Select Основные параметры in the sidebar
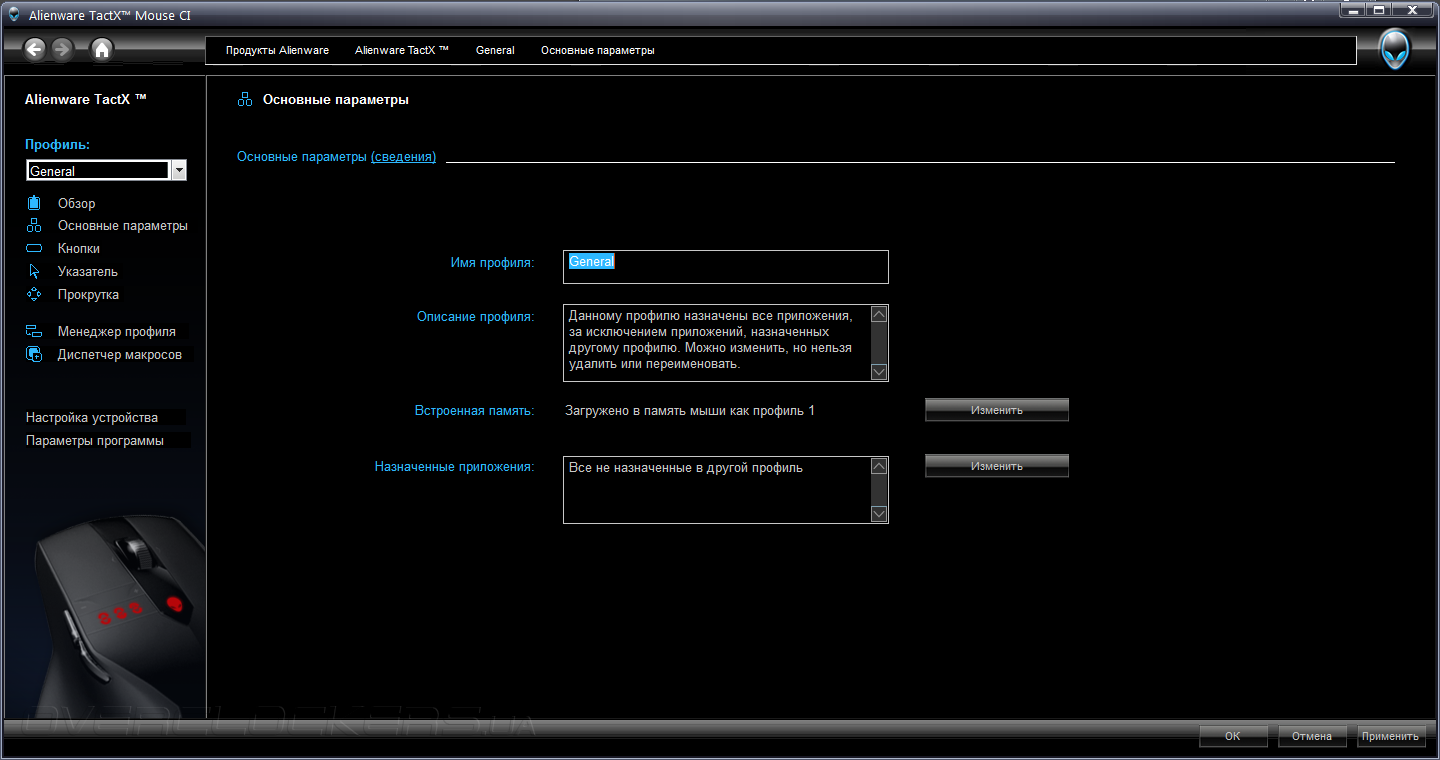Viewport: 1440px width, 760px height. click(122, 226)
